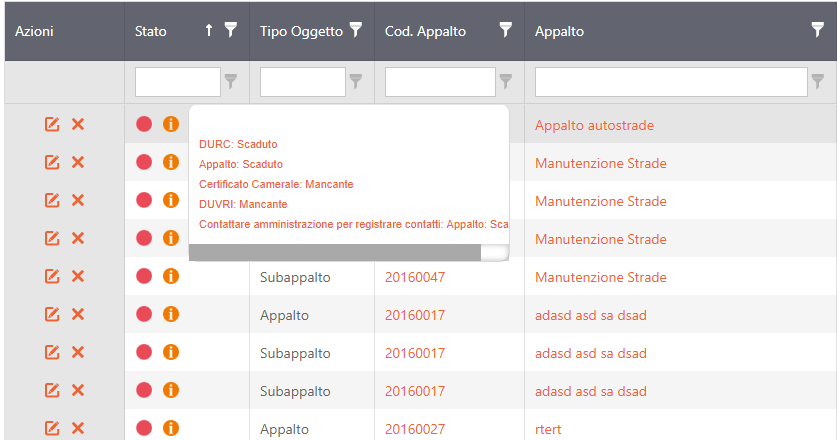Focus the Cod. Appalto filter text box
Image resolution: width=837 pixels, height=440 pixels.
click(440, 82)
